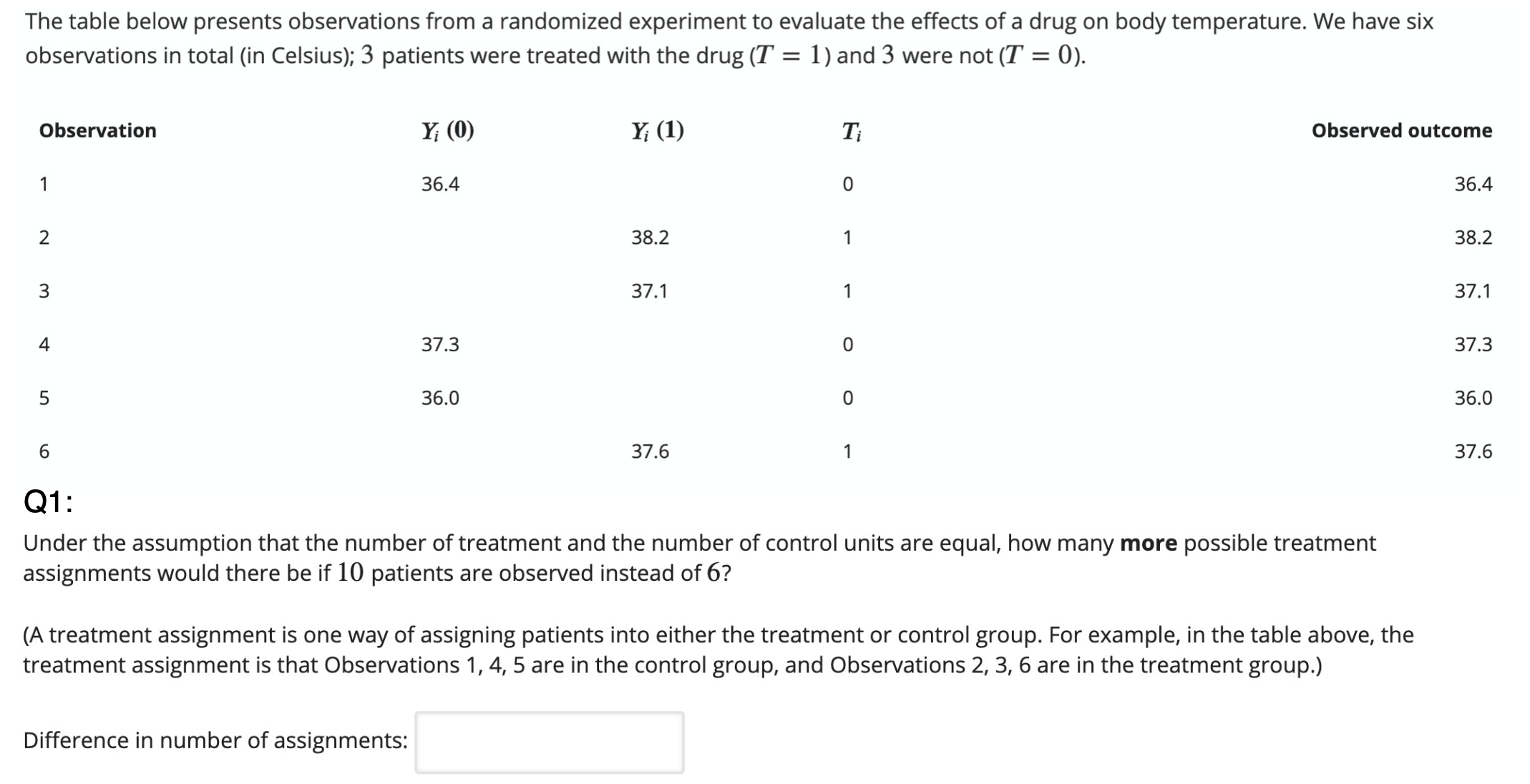Select the value 36.4 in row 1
Screen dimensions: 1530x784
click(x=441, y=183)
